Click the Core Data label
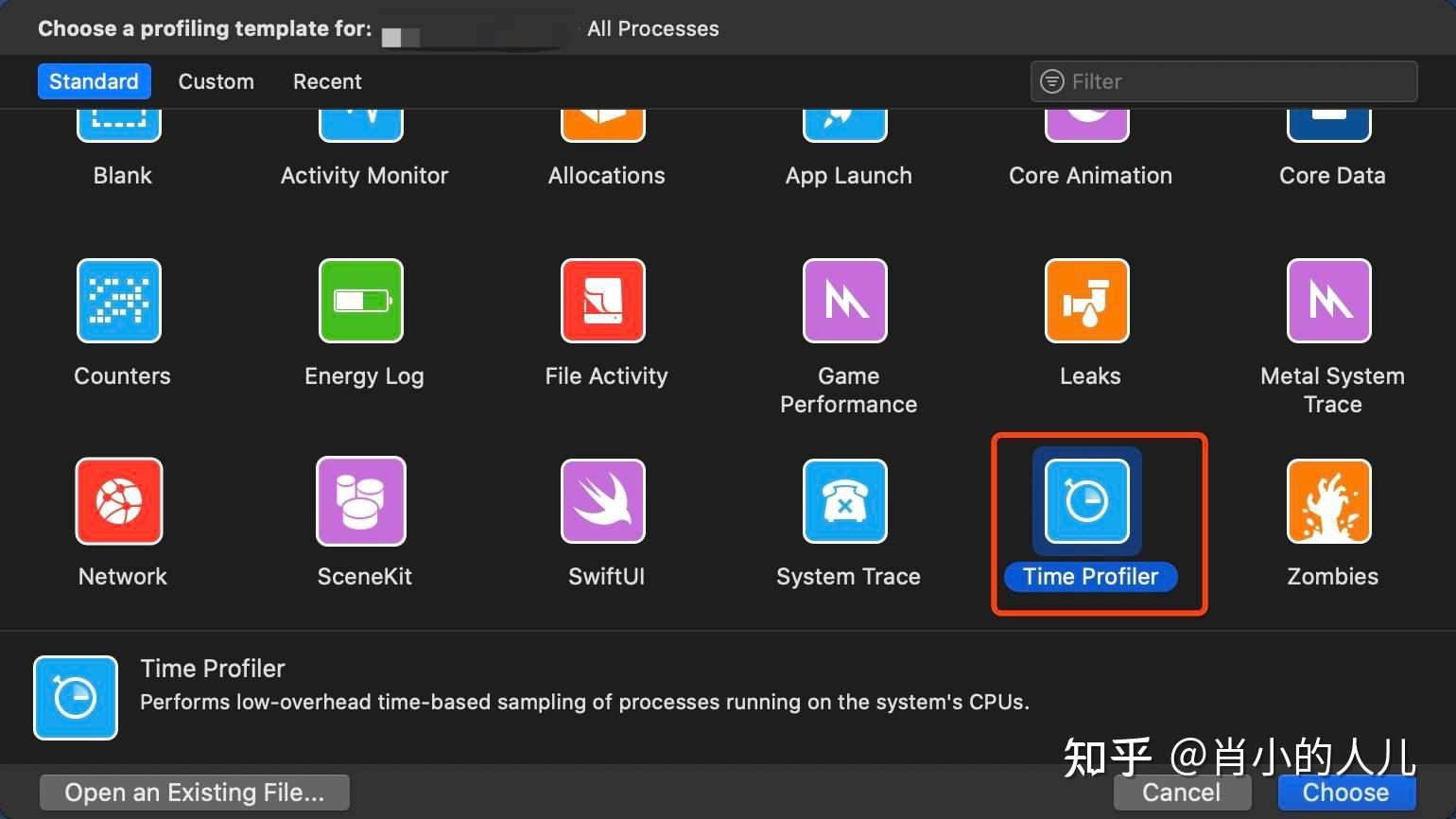This screenshot has width=1456, height=819. (x=1332, y=176)
